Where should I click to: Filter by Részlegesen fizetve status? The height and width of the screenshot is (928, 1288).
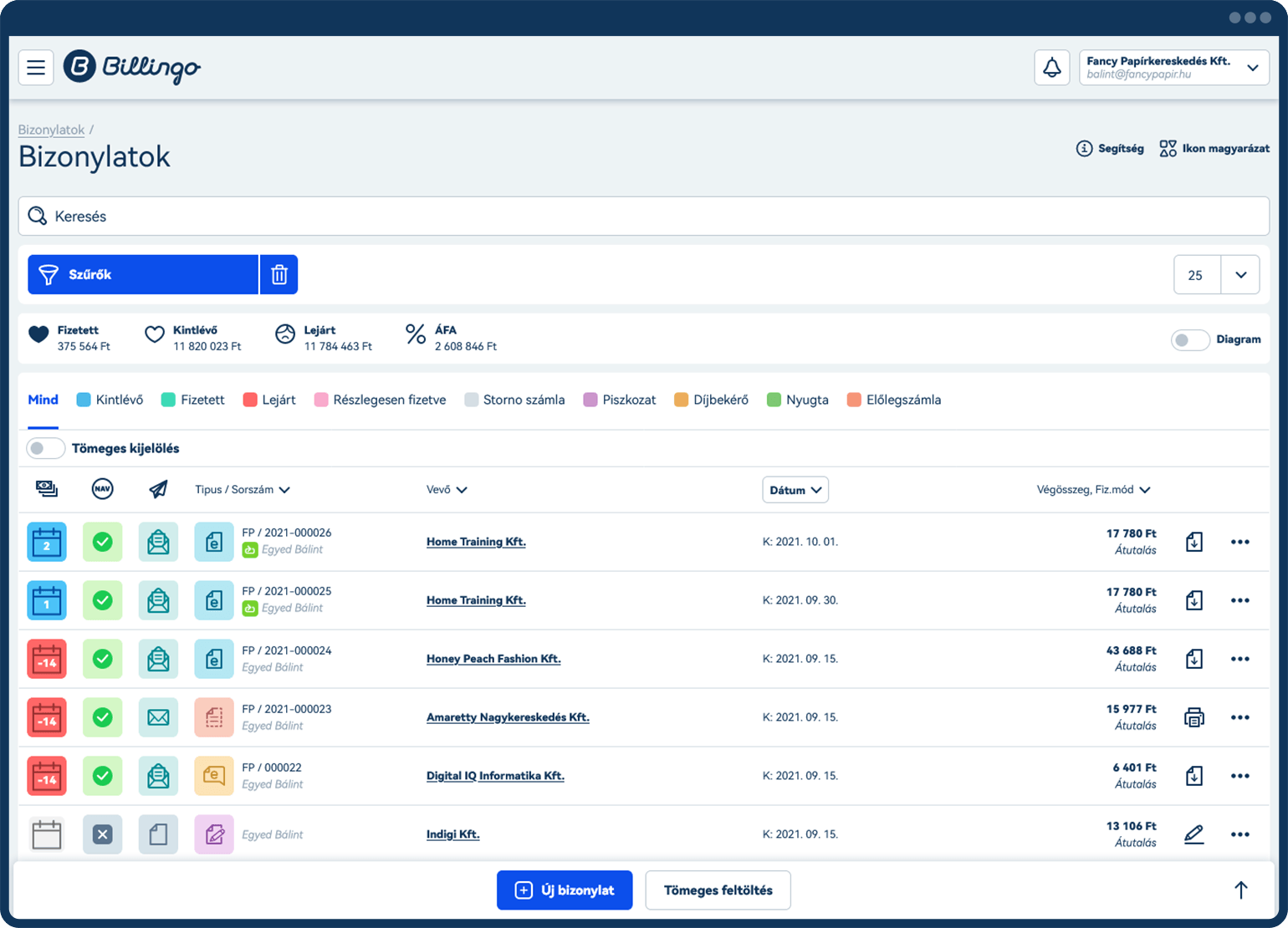click(x=380, y=400)
